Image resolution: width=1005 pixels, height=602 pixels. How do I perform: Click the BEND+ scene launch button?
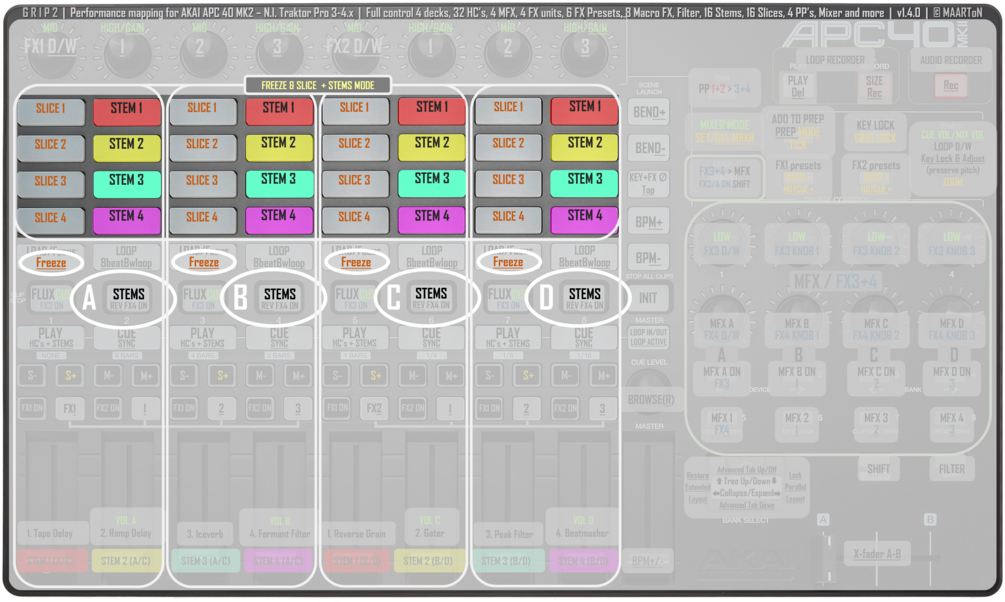coord(649,112)
